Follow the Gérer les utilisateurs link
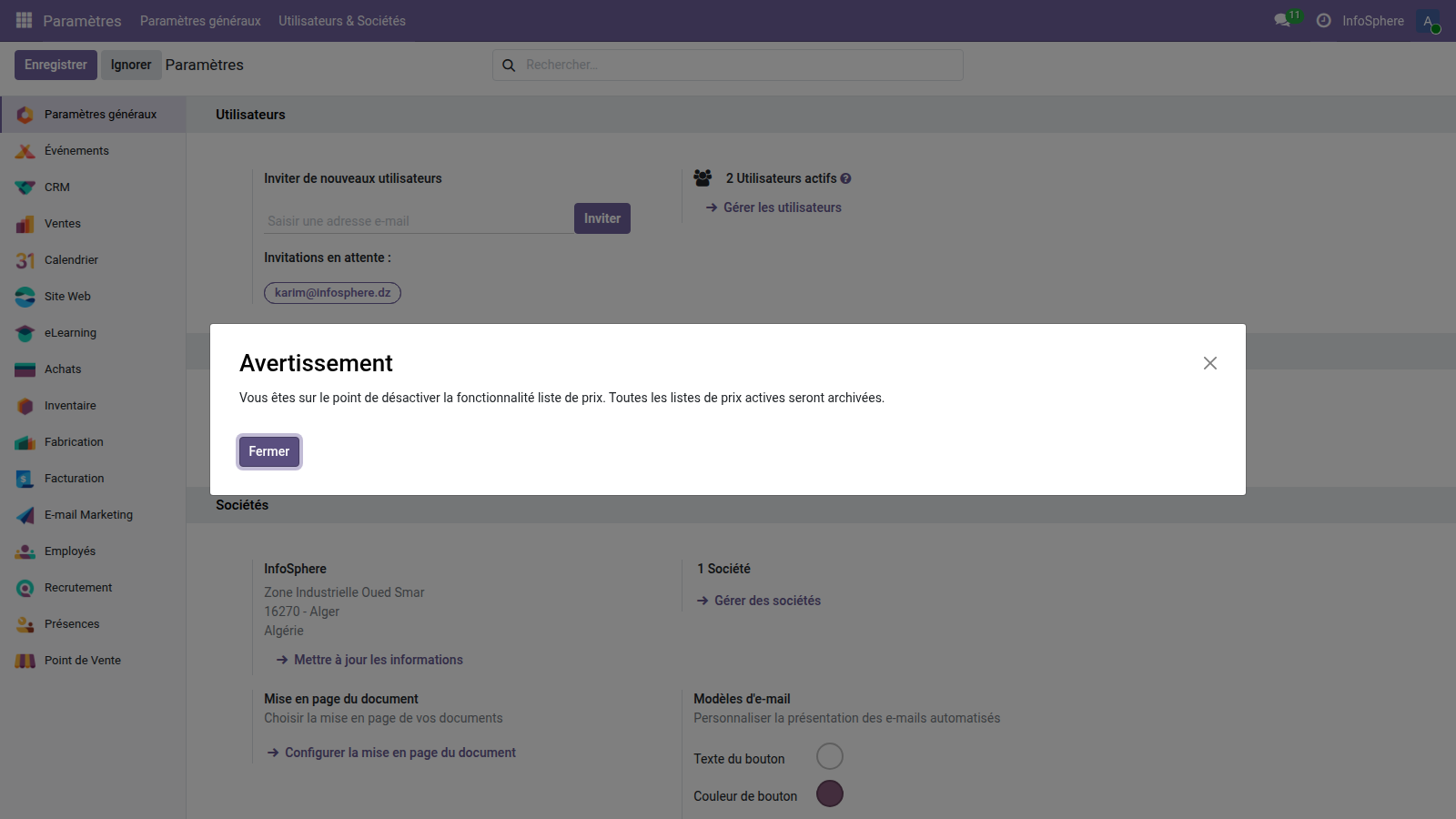 coord(782,207)
